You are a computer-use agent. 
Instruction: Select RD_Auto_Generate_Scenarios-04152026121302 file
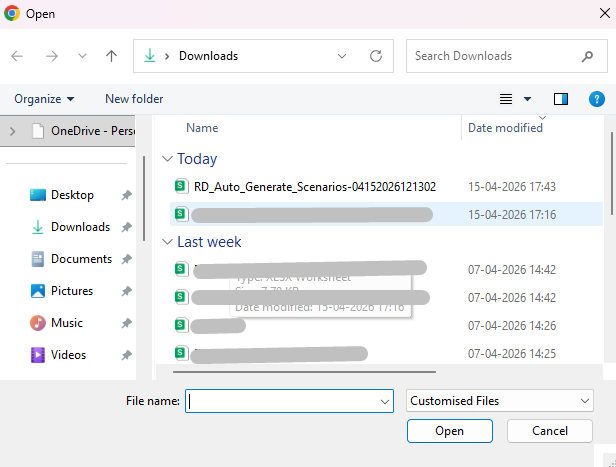[315, 187]
